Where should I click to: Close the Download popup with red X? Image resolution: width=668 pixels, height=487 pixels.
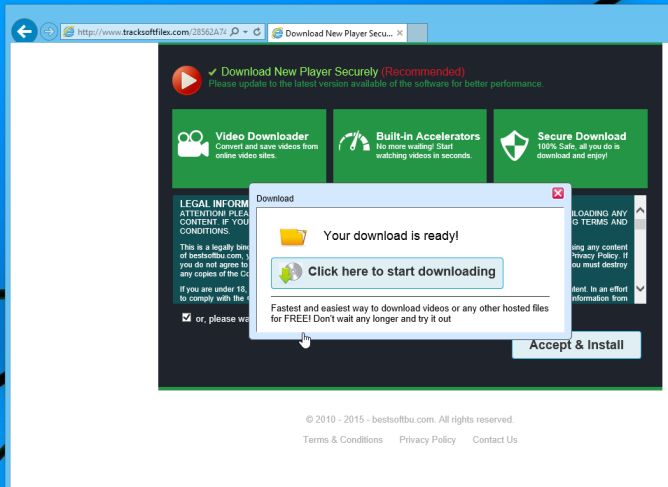pos(558,193)
